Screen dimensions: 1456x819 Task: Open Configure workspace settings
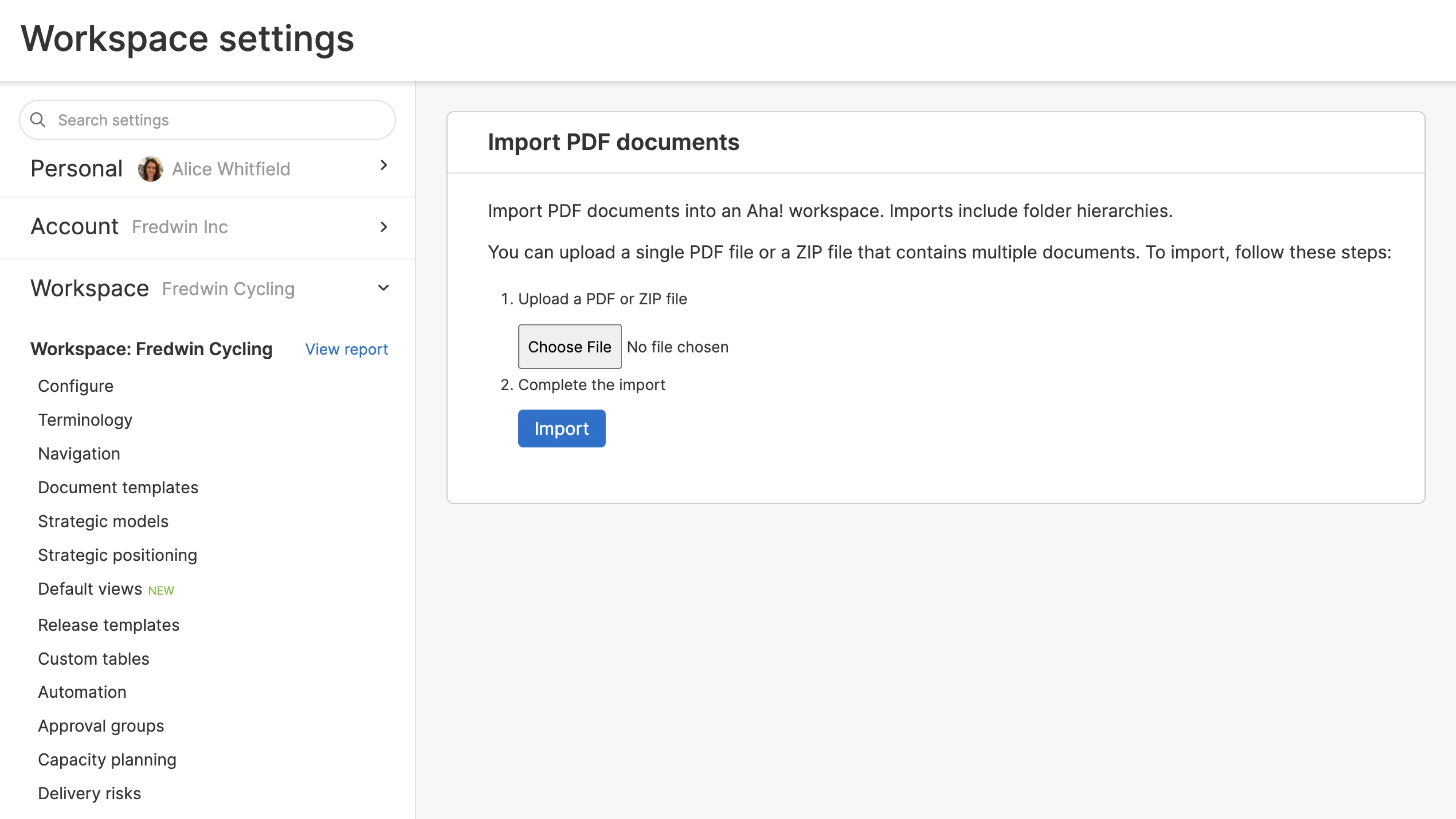point(76,386)
